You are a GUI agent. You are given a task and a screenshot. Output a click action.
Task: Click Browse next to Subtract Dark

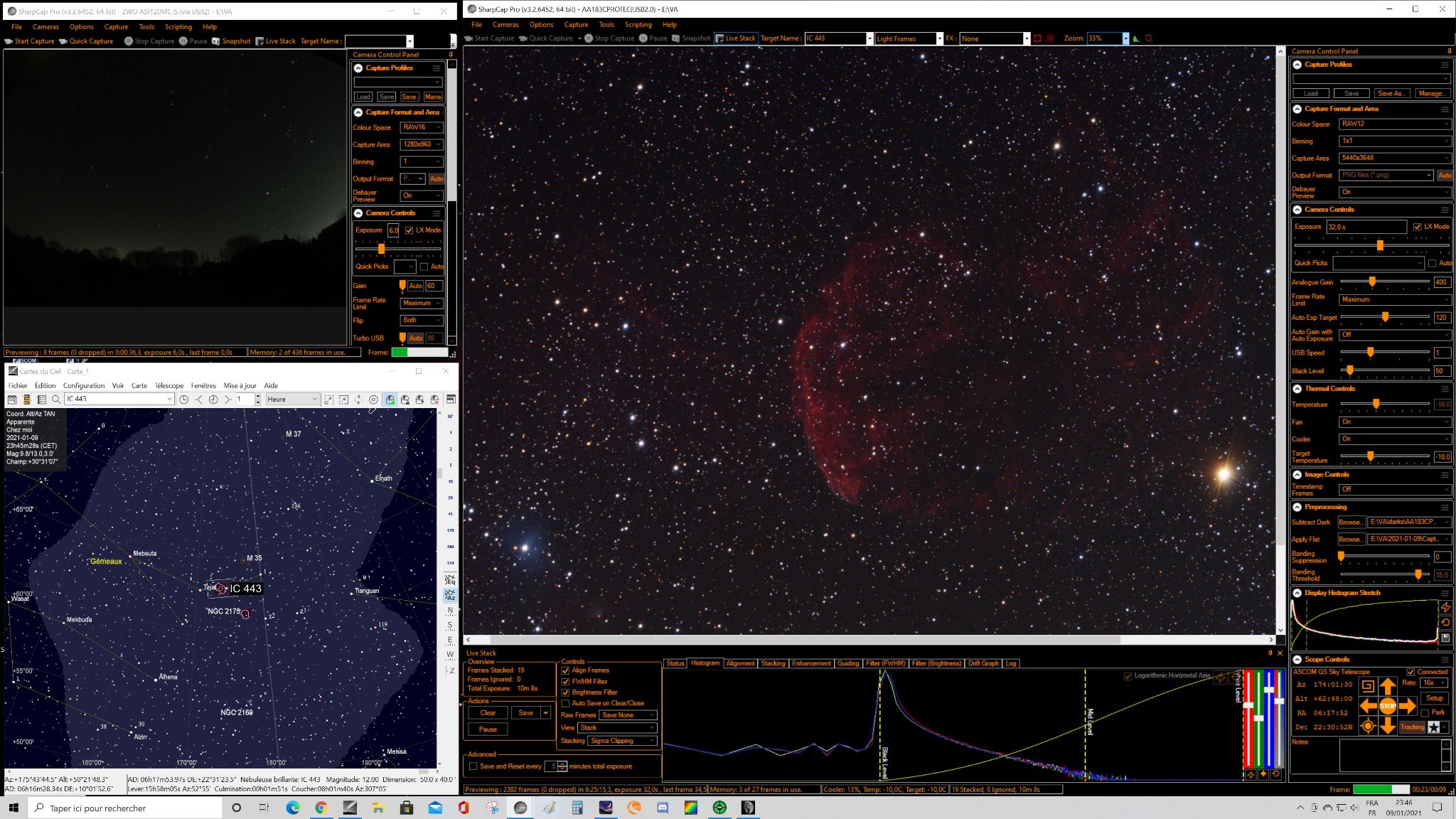click(x=1351, y=523)
